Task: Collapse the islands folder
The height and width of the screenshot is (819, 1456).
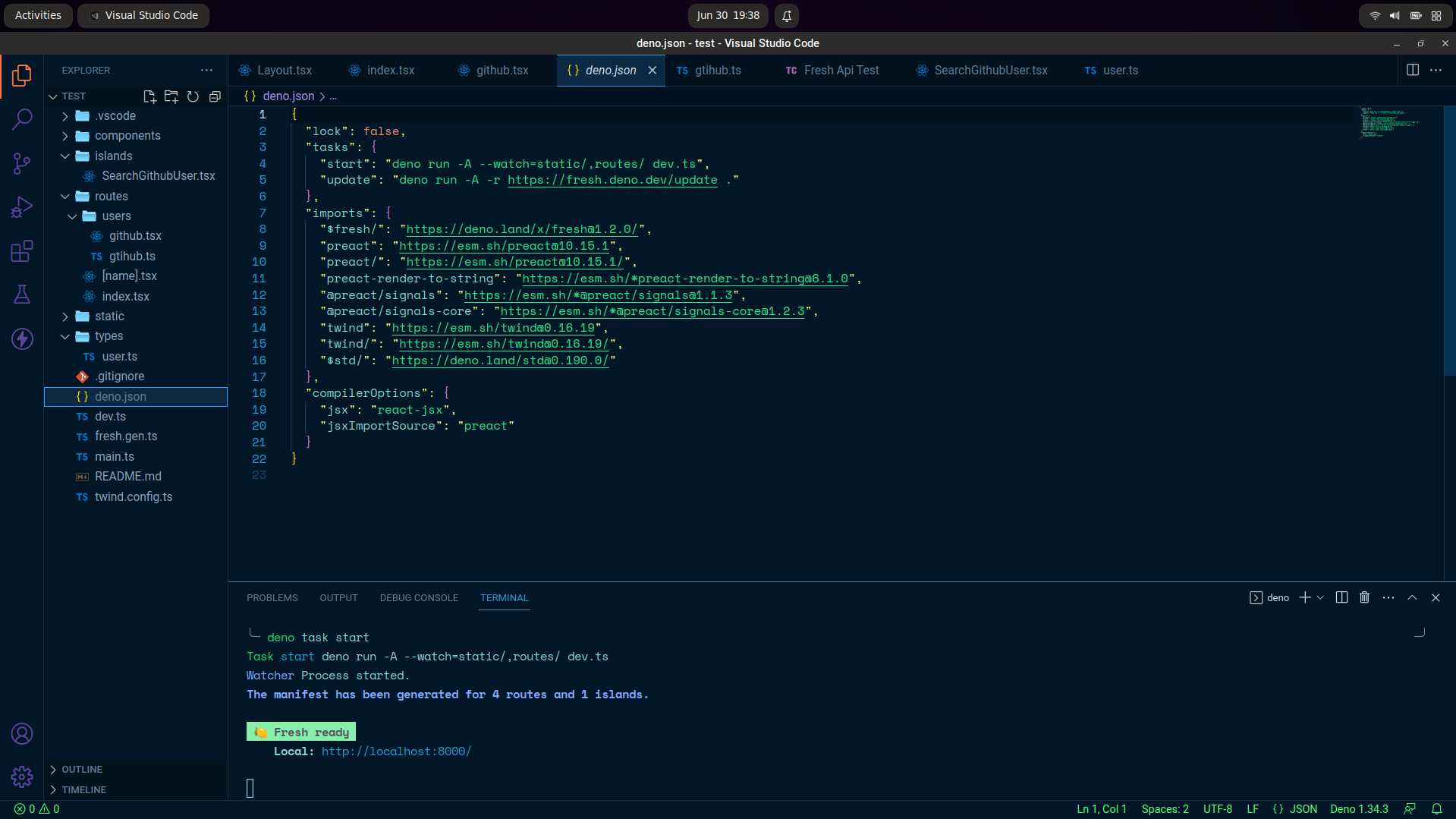Action: [x=135, y=156]
